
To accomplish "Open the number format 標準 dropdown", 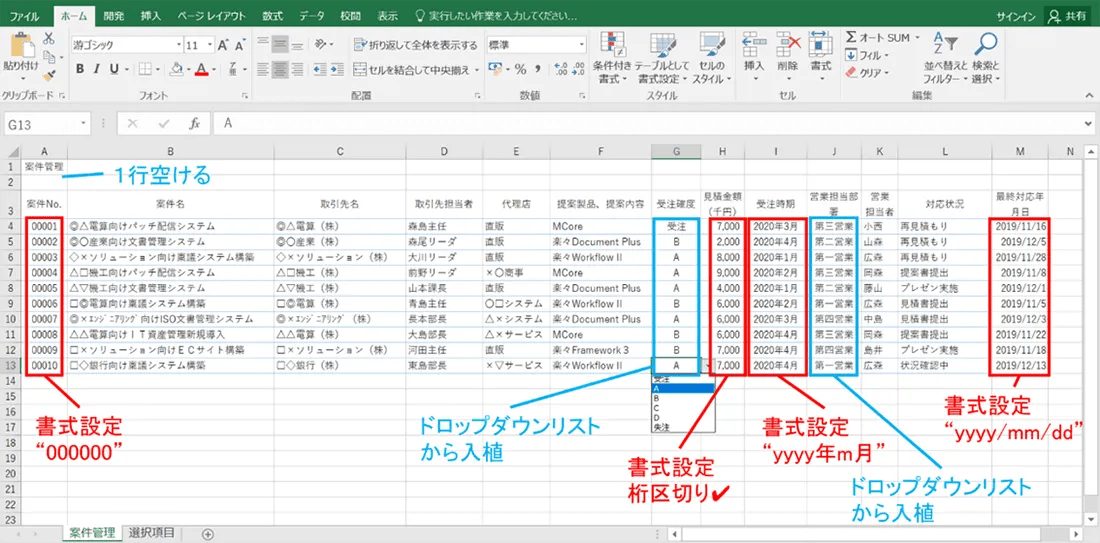I will pyautogui.click(x=582, y=44).
